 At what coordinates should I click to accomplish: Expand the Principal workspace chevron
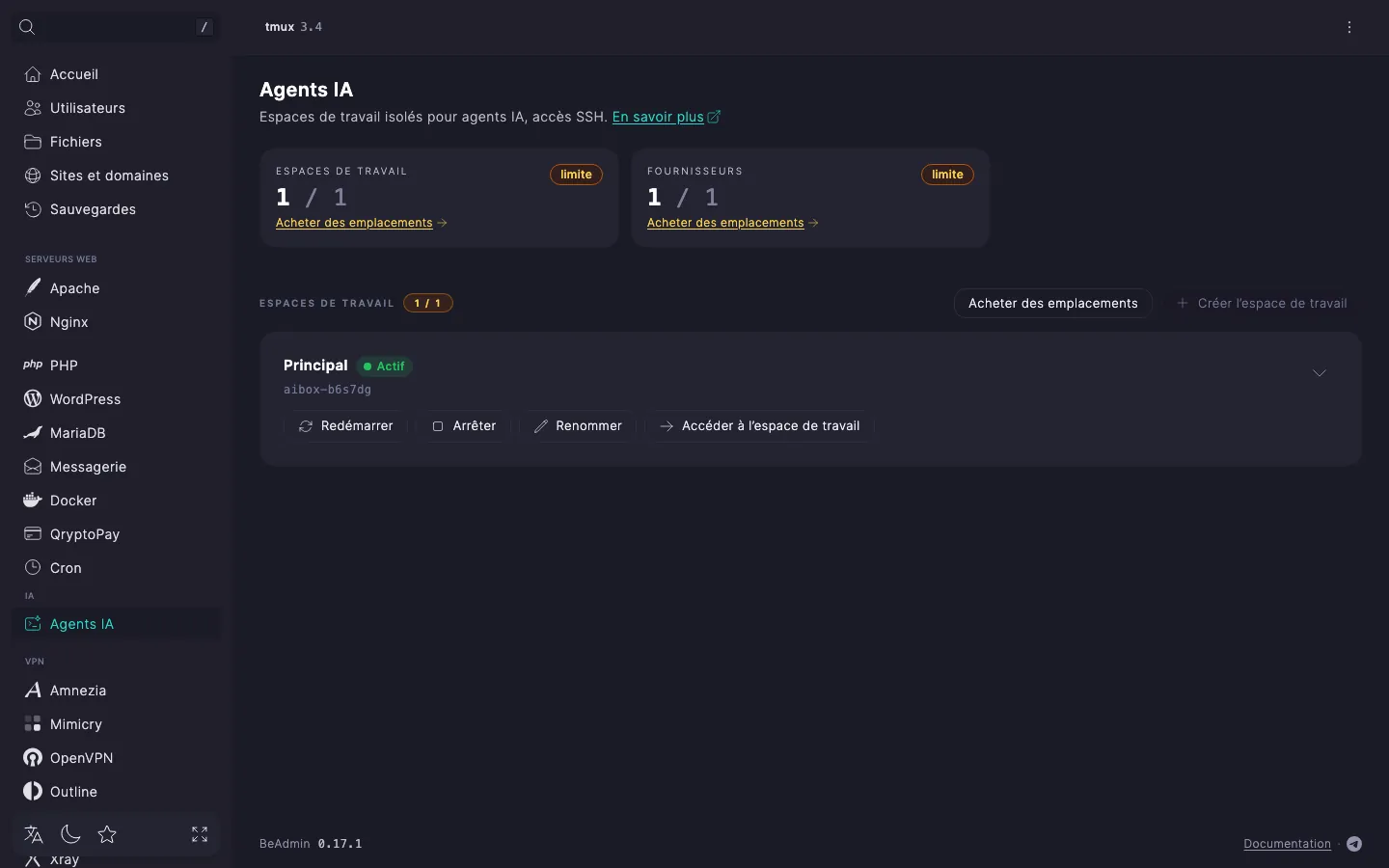tap(1320, 373)
